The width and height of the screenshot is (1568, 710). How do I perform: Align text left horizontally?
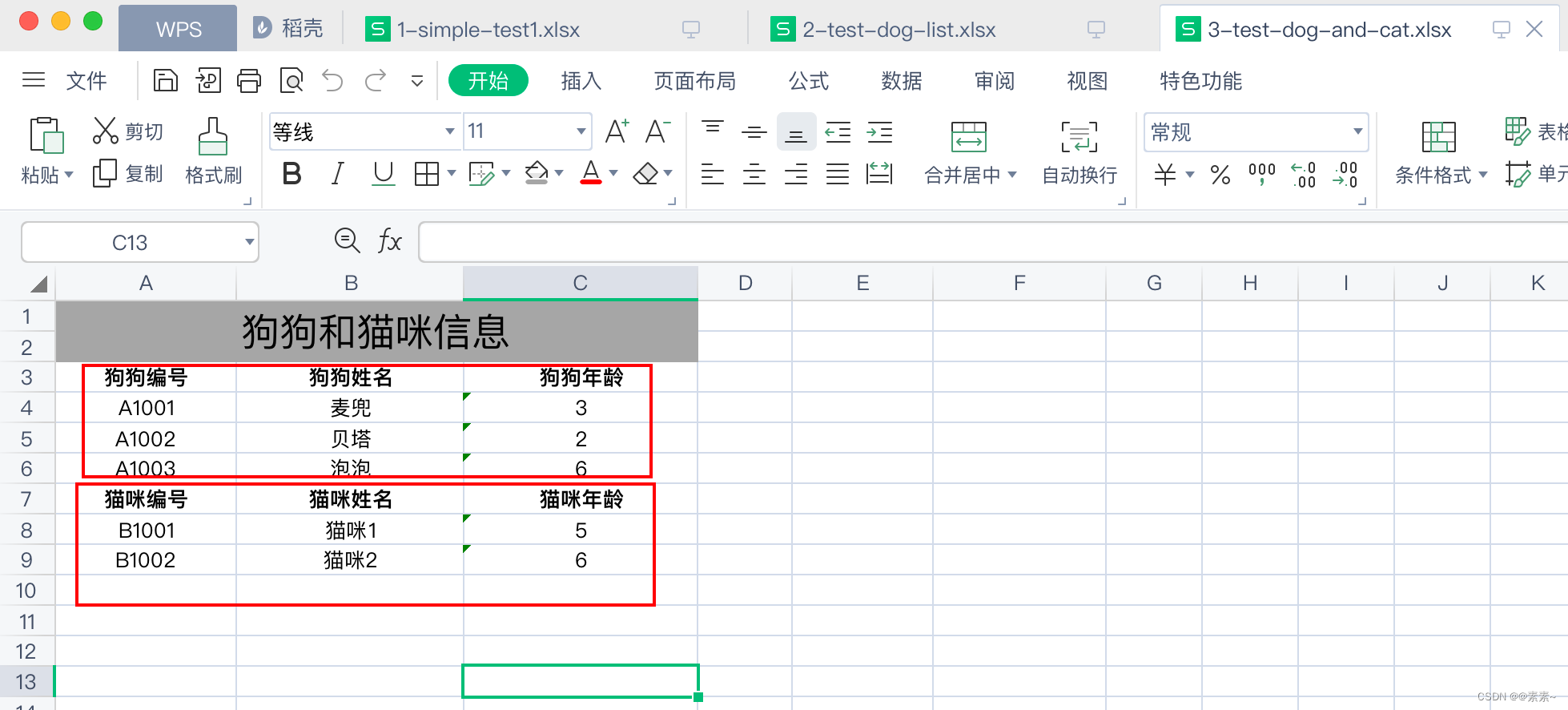point(712,174)
